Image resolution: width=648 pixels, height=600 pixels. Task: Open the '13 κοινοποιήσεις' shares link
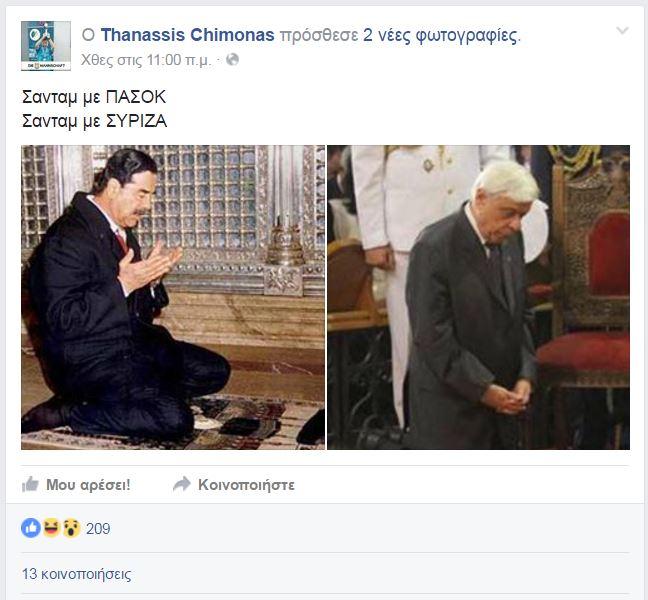76,574
